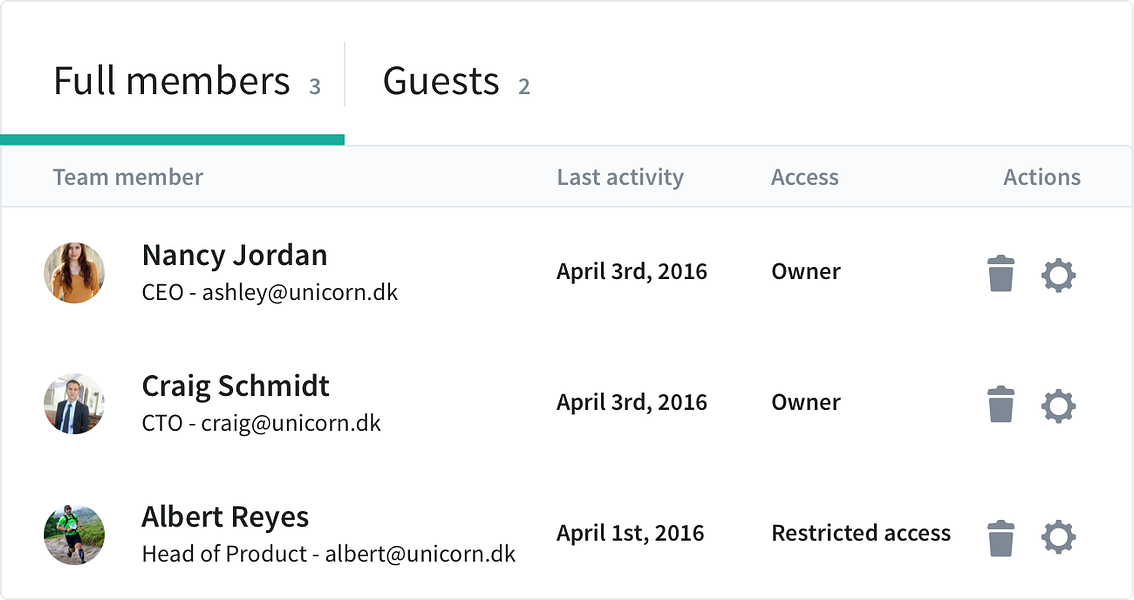Image resolution: width=1134 pixels, height=600 pixels.
Task: Click the Actions column header
Action: (x=1041, y=177)
